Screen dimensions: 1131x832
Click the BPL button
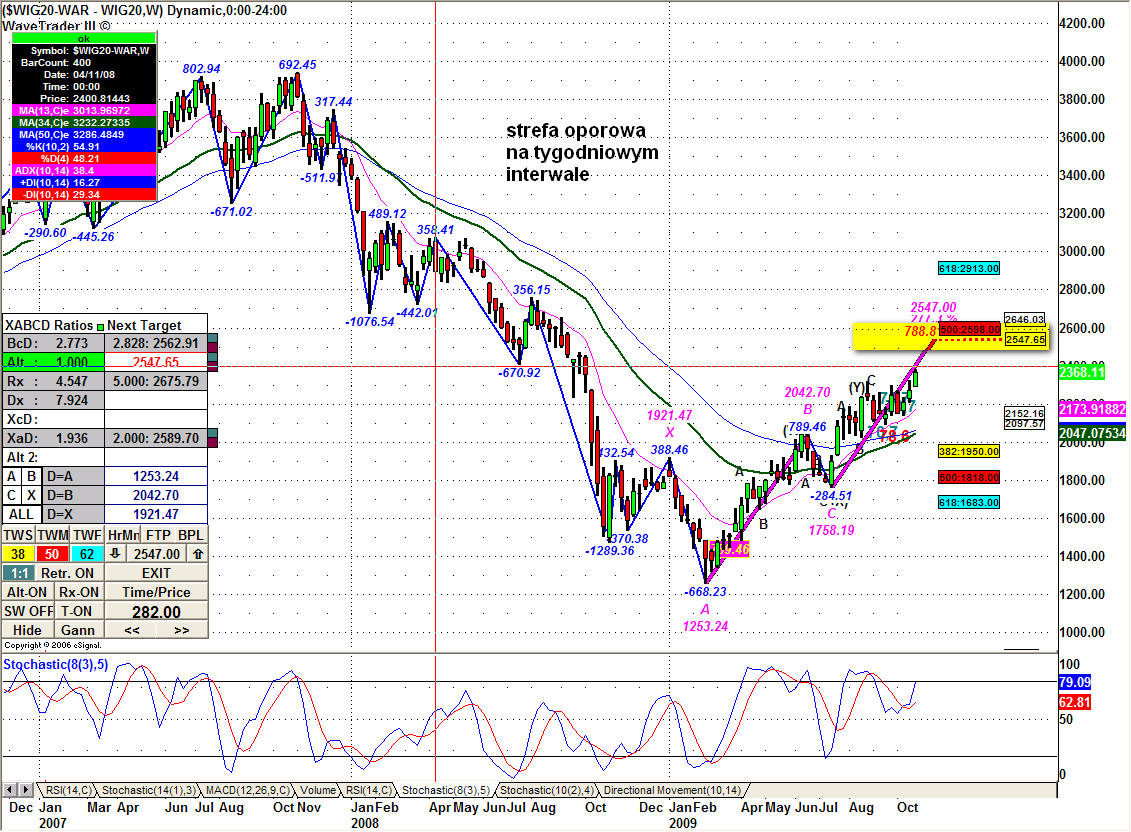click(191, 535)
